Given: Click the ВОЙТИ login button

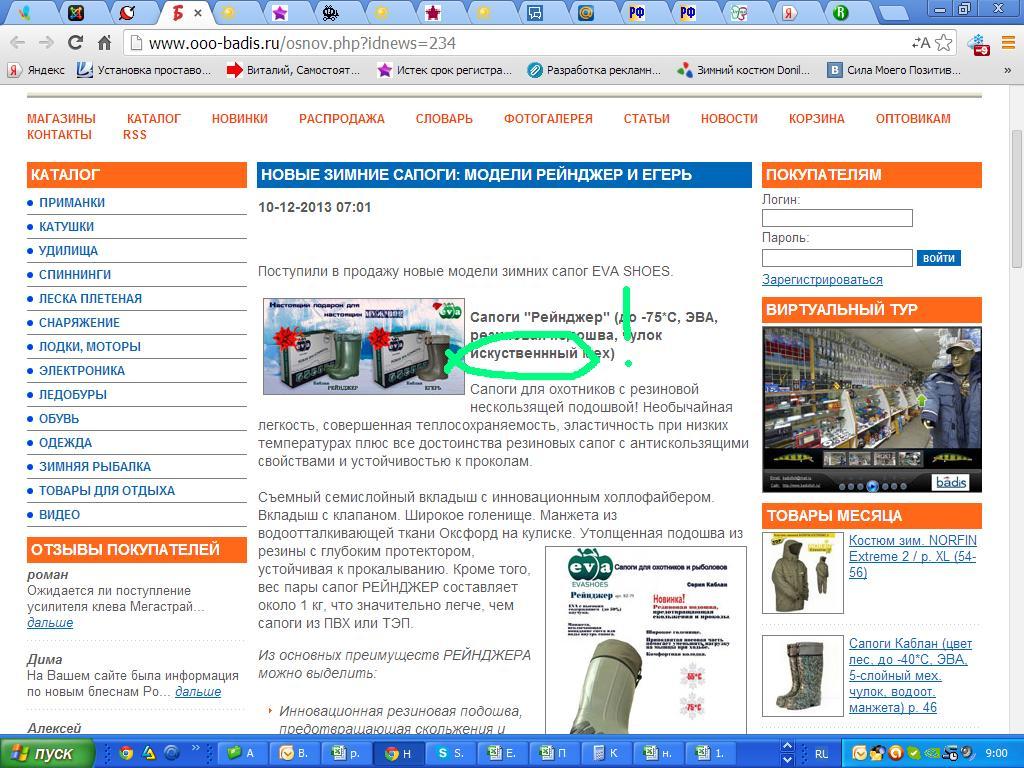Looking at the screenshot, I should coord(938,258).
